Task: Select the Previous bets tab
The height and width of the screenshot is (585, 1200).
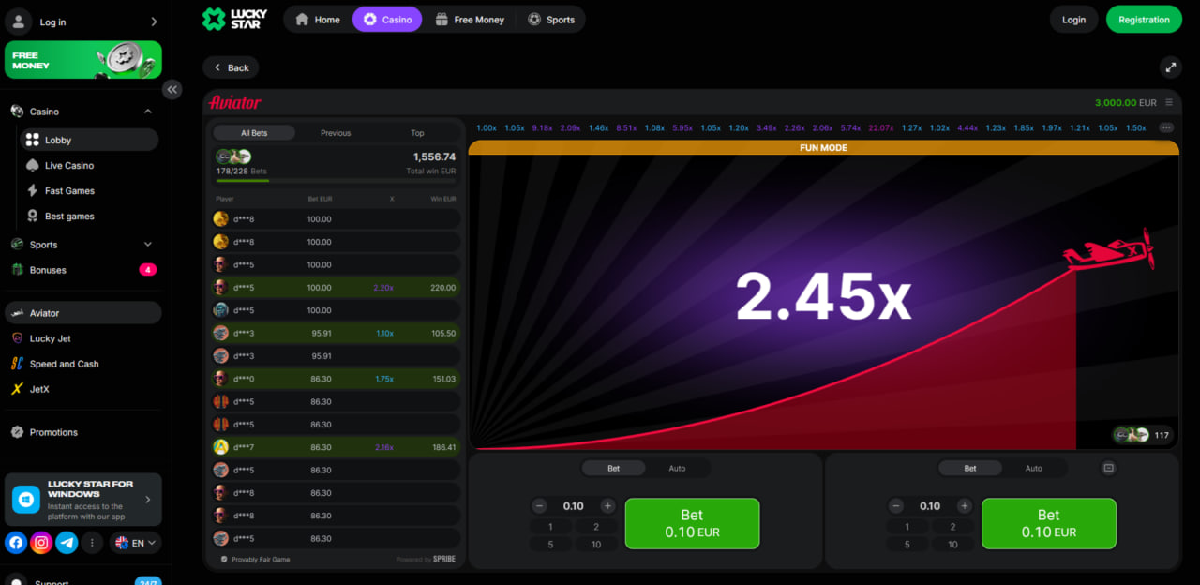Action: 336,133
